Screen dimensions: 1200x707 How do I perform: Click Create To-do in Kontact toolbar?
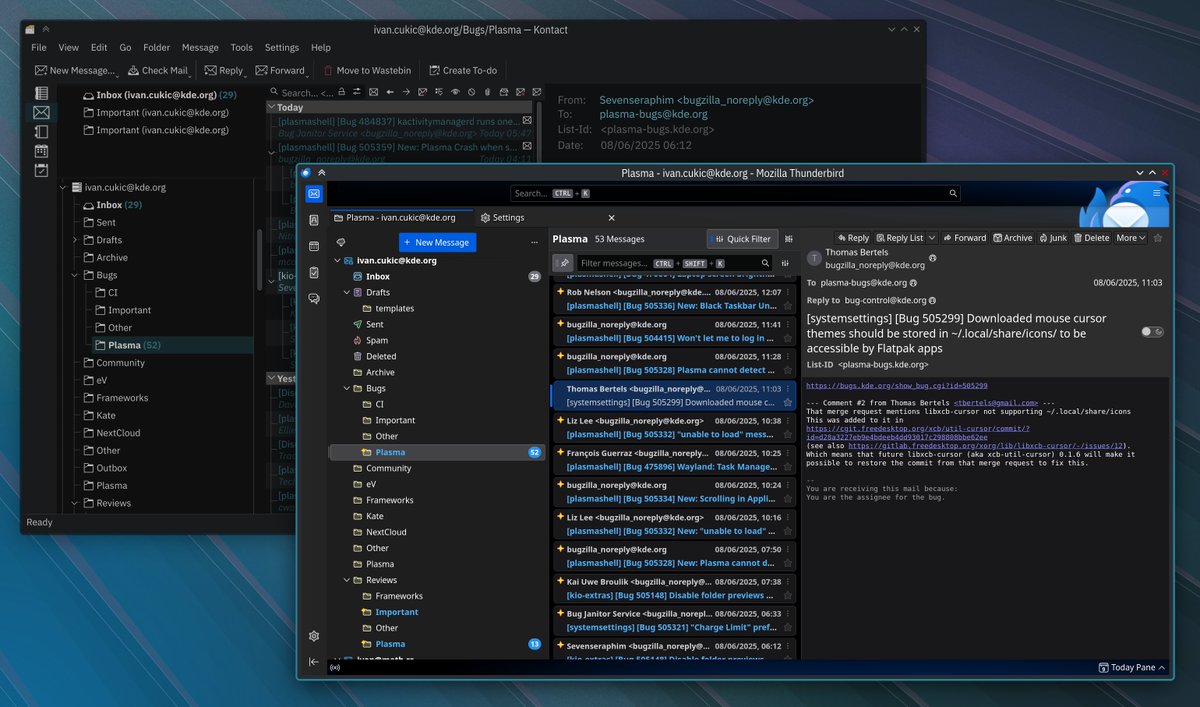pos(463,70)
